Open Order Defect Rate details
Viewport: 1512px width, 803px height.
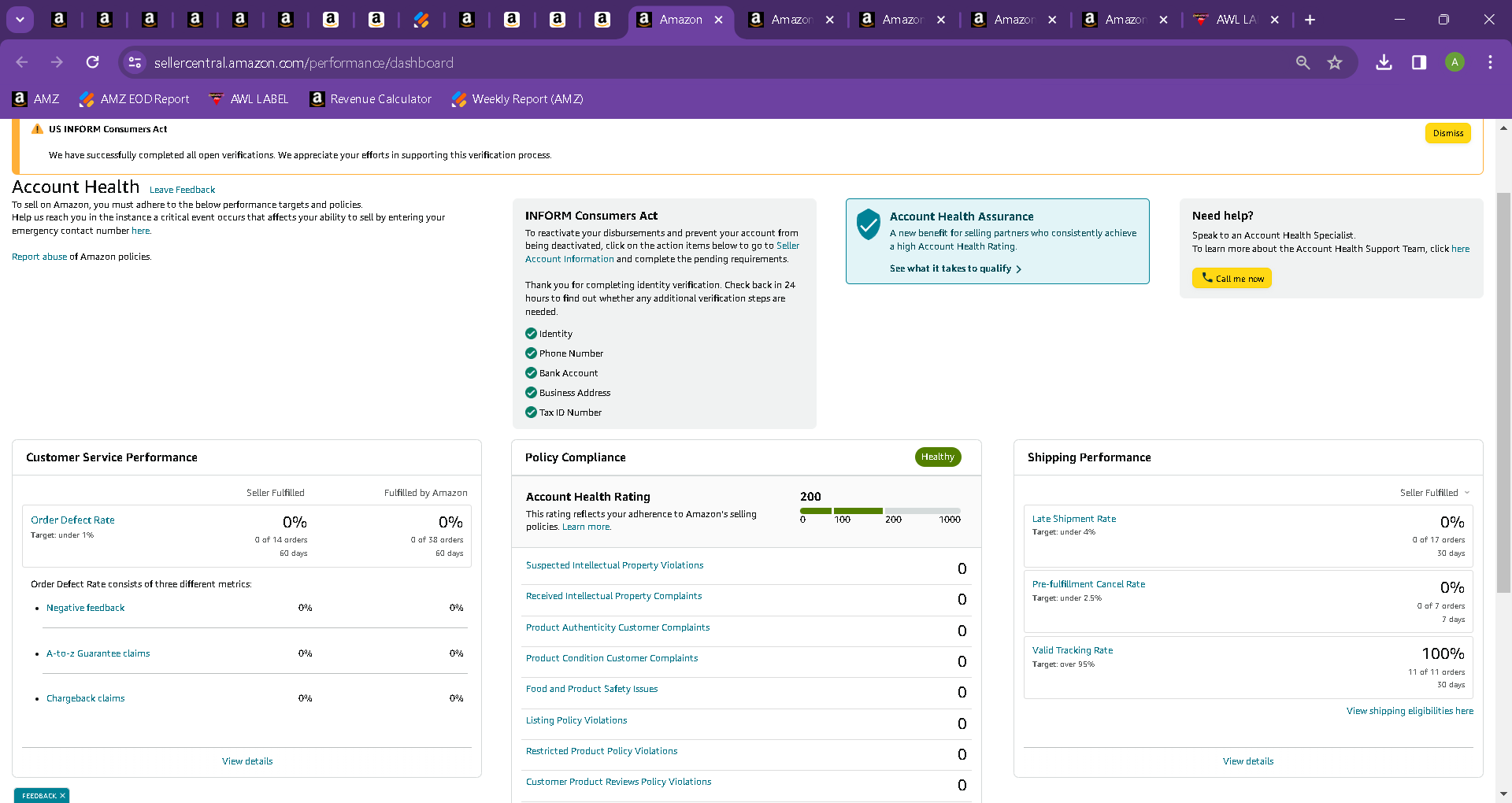(72, 520)
